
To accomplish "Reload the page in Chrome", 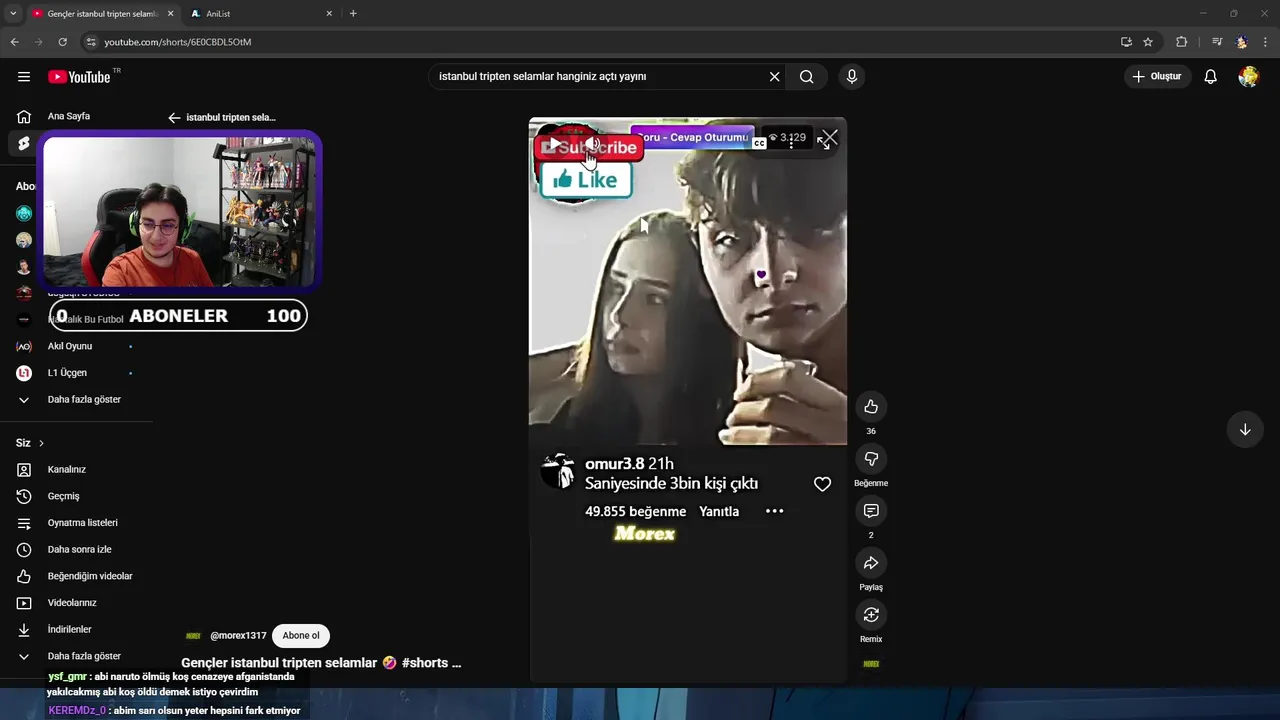I will pyautogui.click(x=62, y=42).
